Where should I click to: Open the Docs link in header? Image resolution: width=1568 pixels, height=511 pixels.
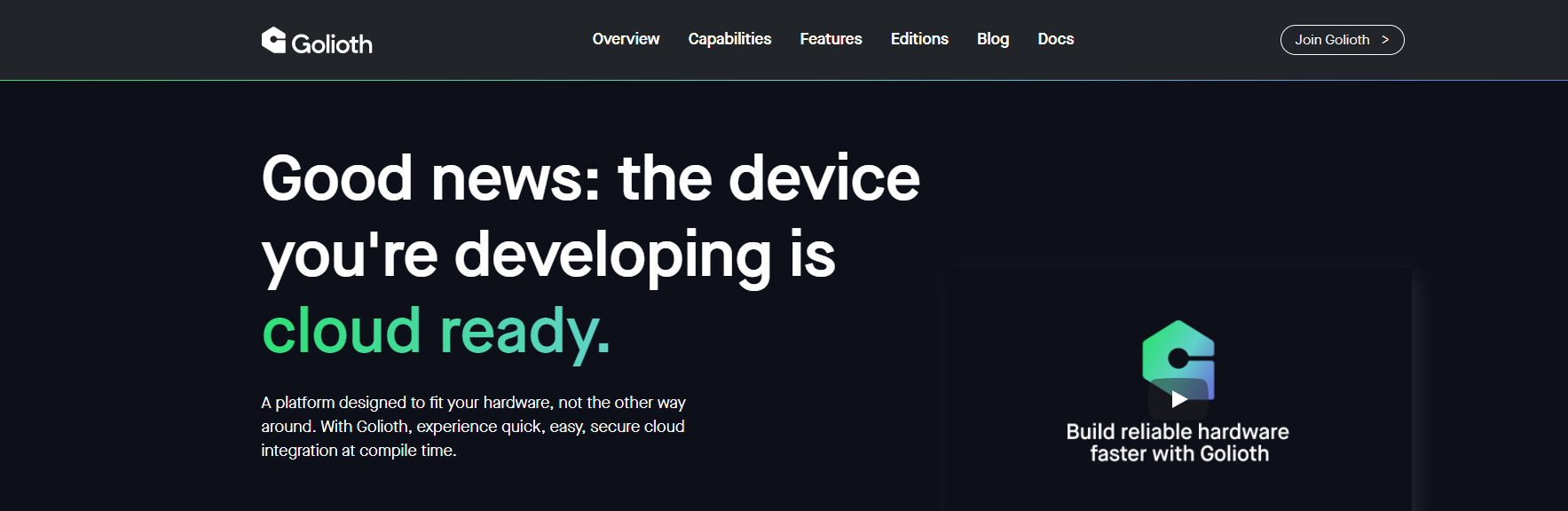click(1056, 39)
